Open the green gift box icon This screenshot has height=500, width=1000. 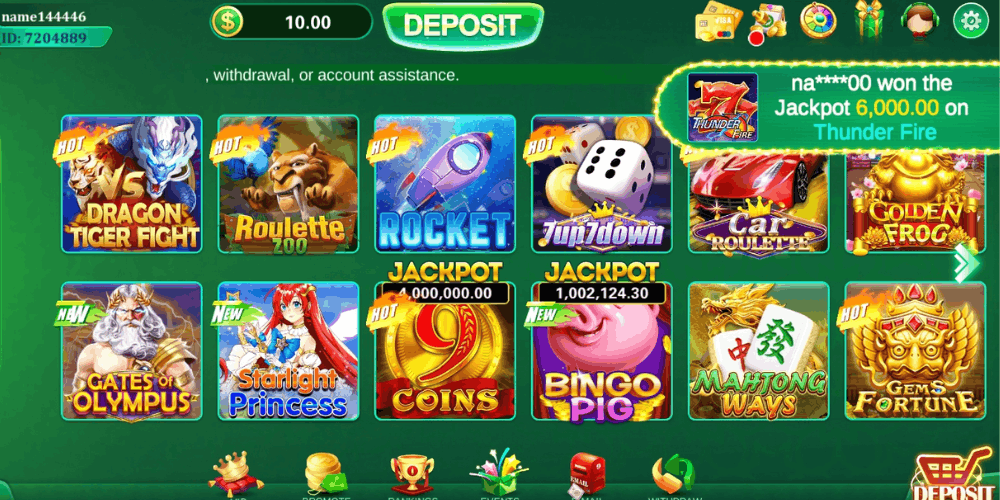click(x=868, y=19)
